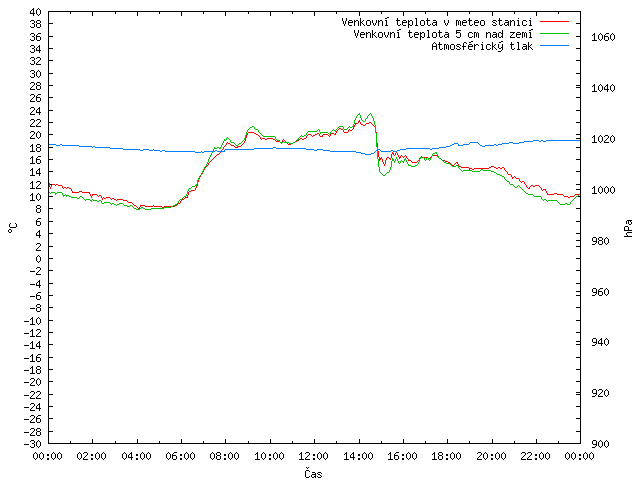The height and width of the screenshot is (480, 640).
Task: Click legend text 'Venkovní teplota v meteo stanici'
Action: 437,22
